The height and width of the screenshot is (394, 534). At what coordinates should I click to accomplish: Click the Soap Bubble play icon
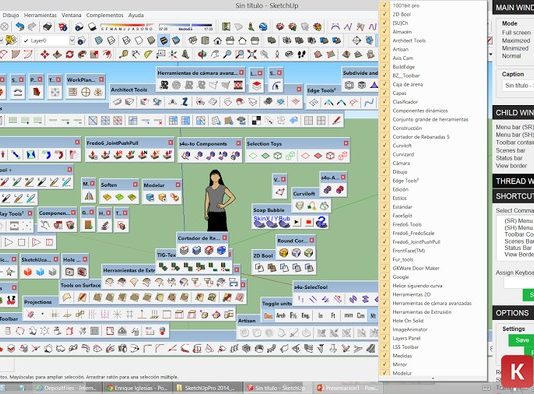coord(297,222)
